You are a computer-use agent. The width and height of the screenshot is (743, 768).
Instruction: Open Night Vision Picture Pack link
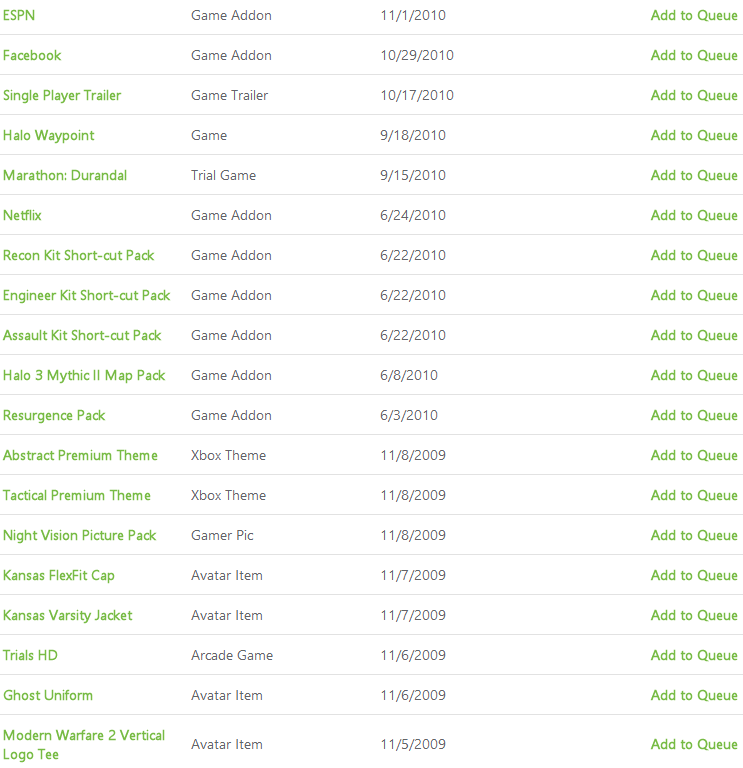pos(79,536)
